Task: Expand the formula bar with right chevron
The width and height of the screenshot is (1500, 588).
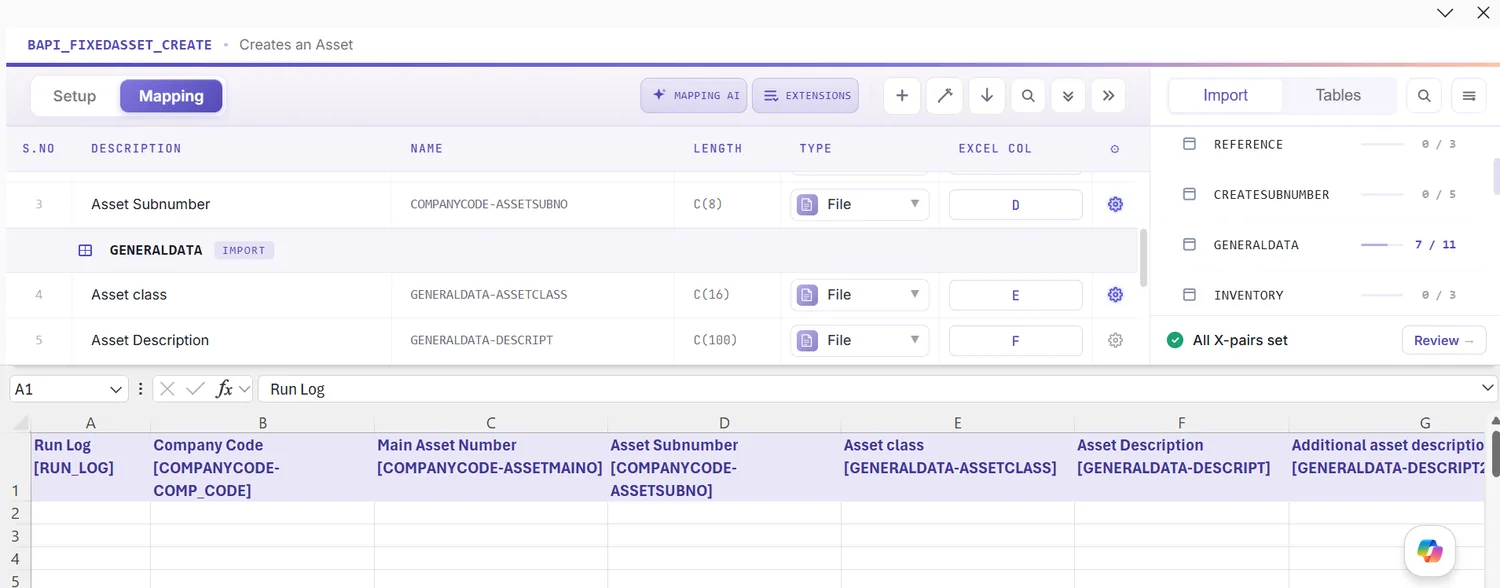Action: [1487, 388]
